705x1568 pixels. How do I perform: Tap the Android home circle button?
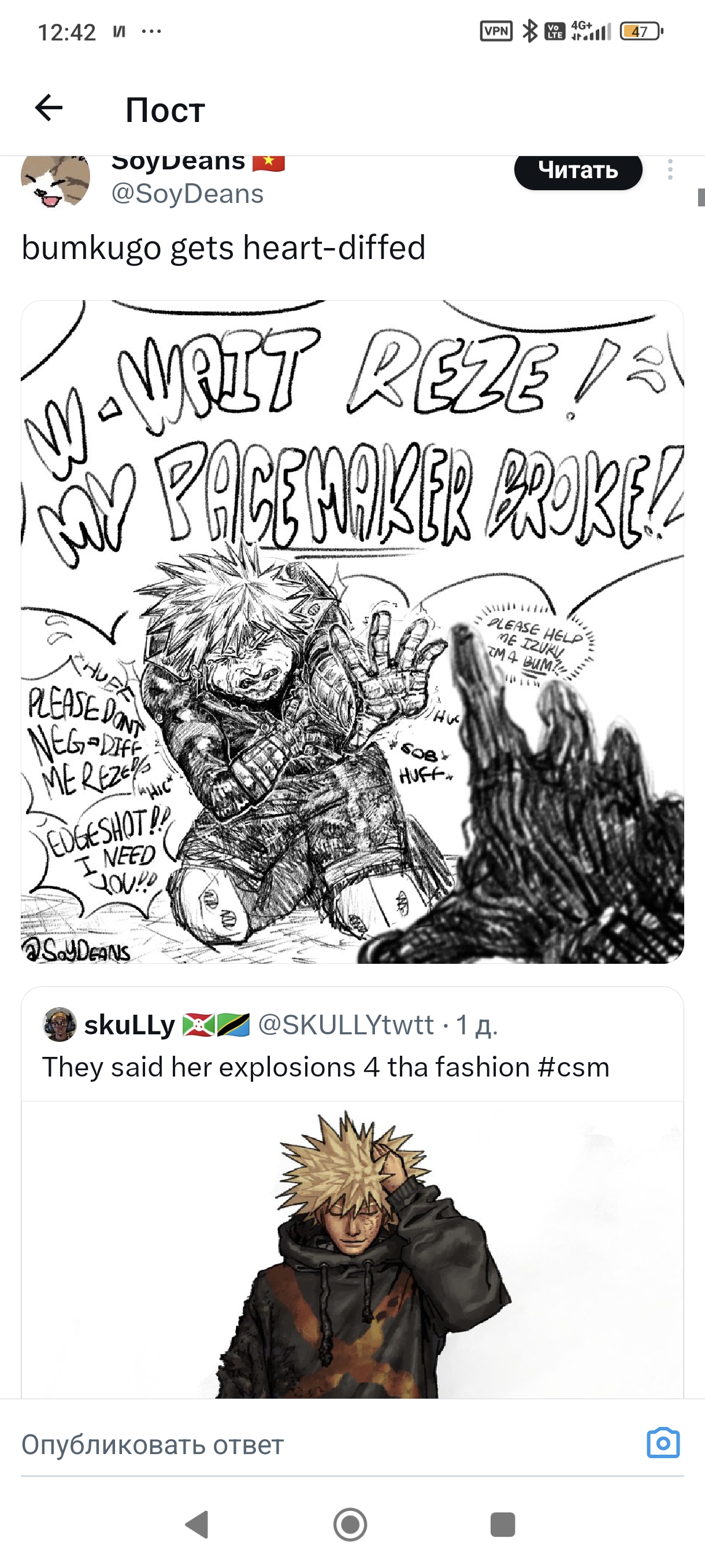(350, 1525)
